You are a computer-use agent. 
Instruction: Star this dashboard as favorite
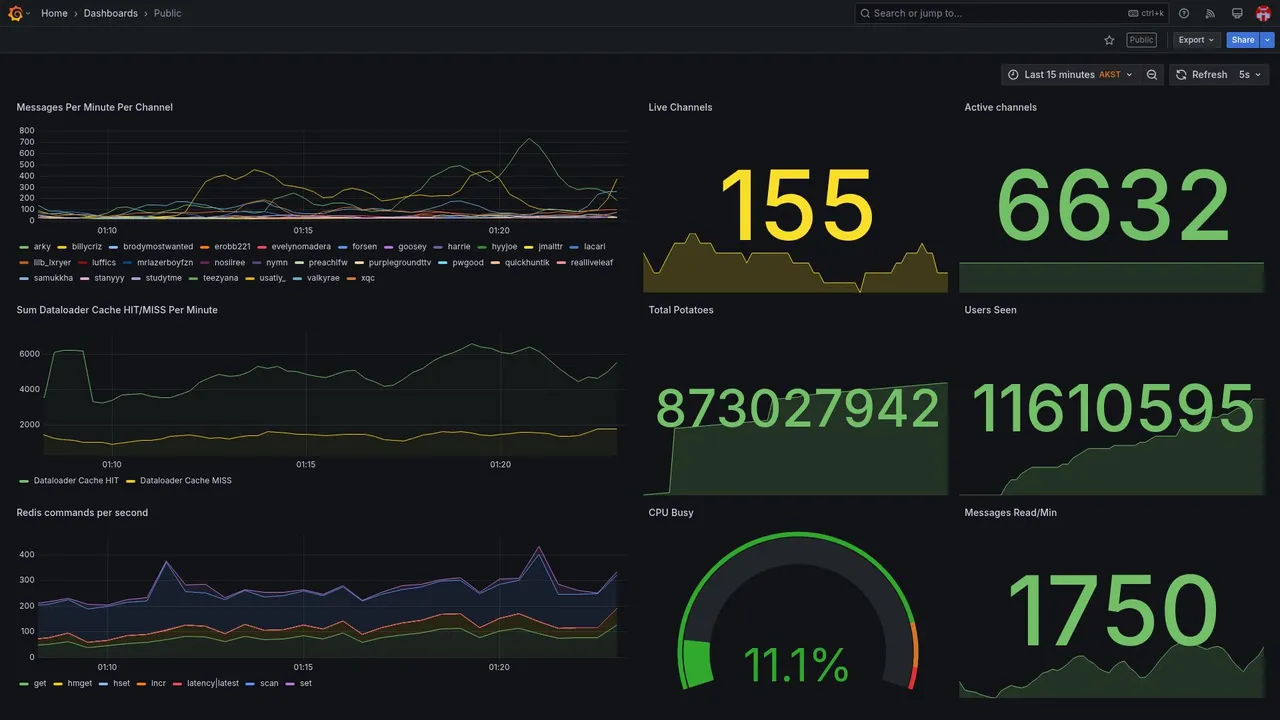(x=1109, y=40)
